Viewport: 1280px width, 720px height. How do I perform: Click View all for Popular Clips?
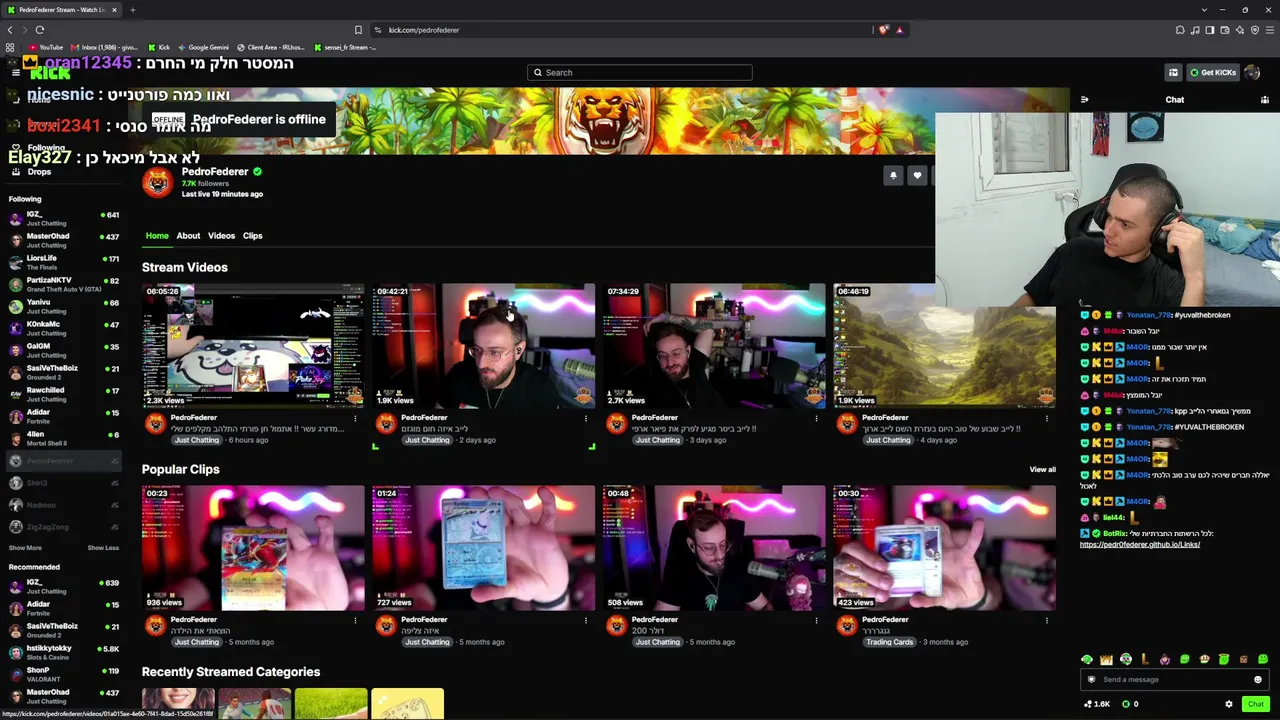coord(1042,469)
